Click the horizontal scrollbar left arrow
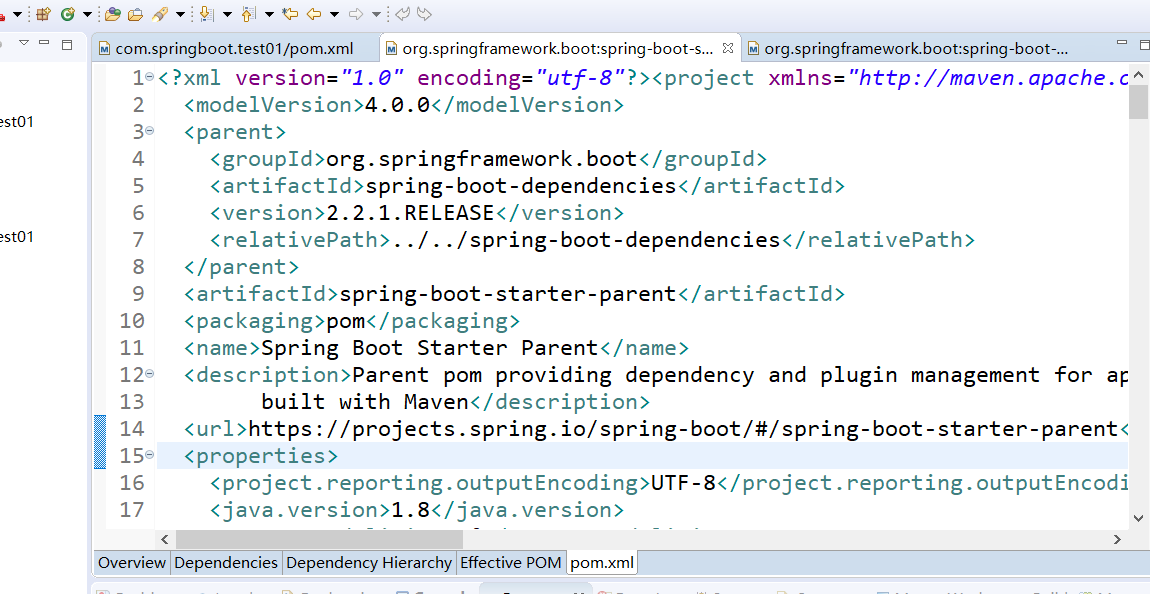 click(165, 539)
